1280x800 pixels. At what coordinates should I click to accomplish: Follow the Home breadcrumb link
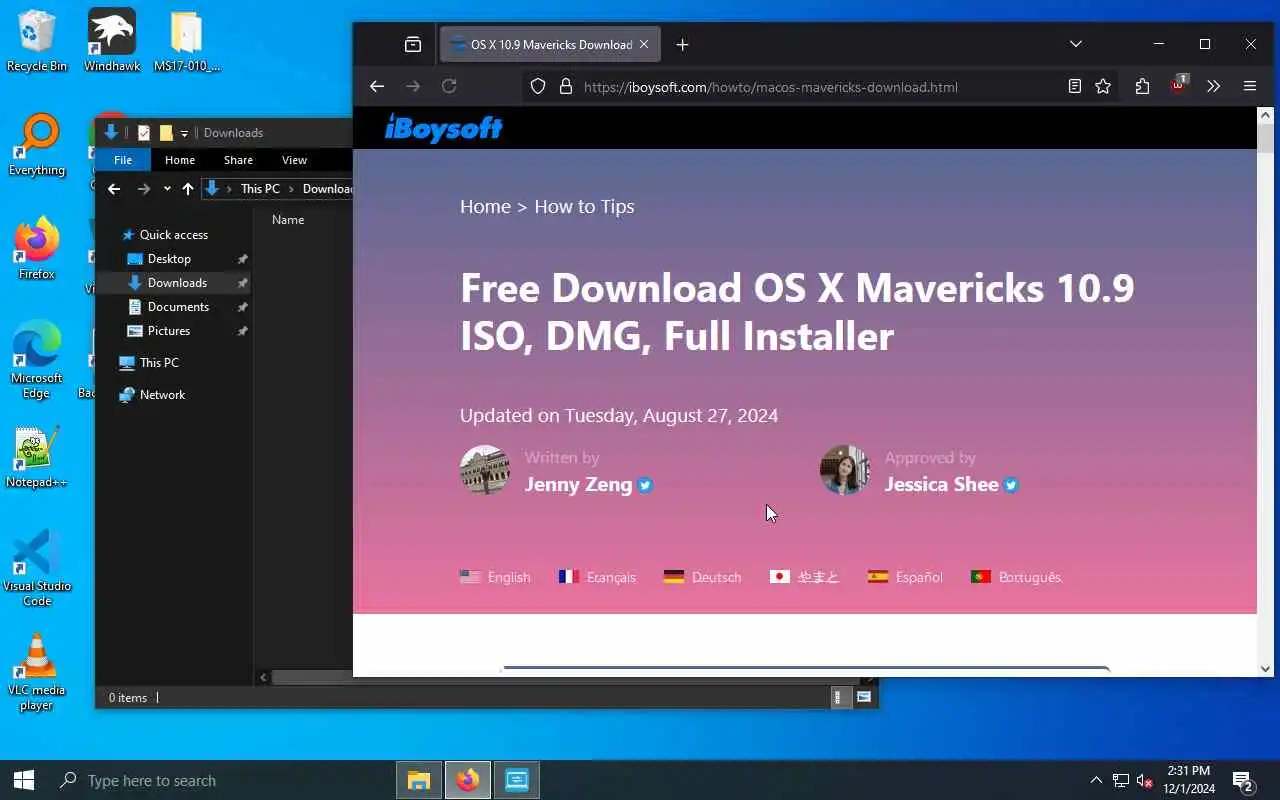coord(485,206)
